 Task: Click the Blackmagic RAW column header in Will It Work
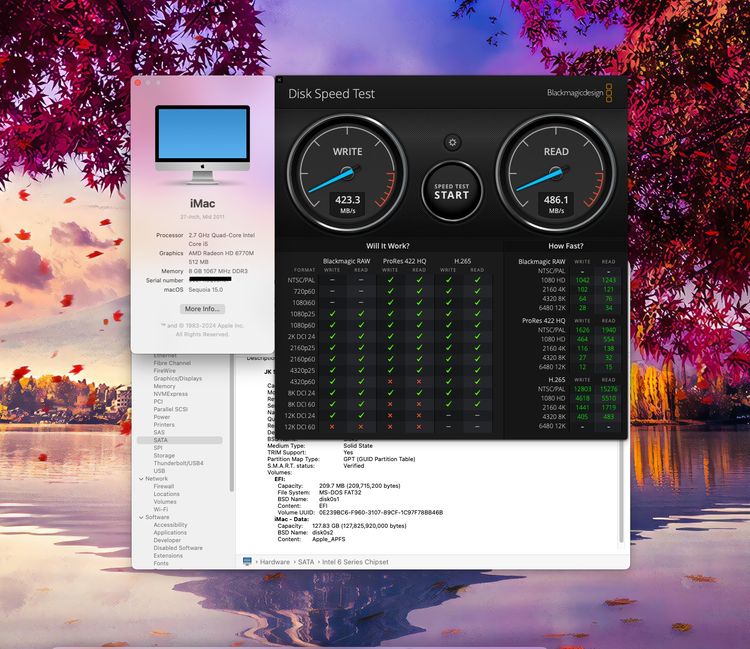tap(346, 261)
